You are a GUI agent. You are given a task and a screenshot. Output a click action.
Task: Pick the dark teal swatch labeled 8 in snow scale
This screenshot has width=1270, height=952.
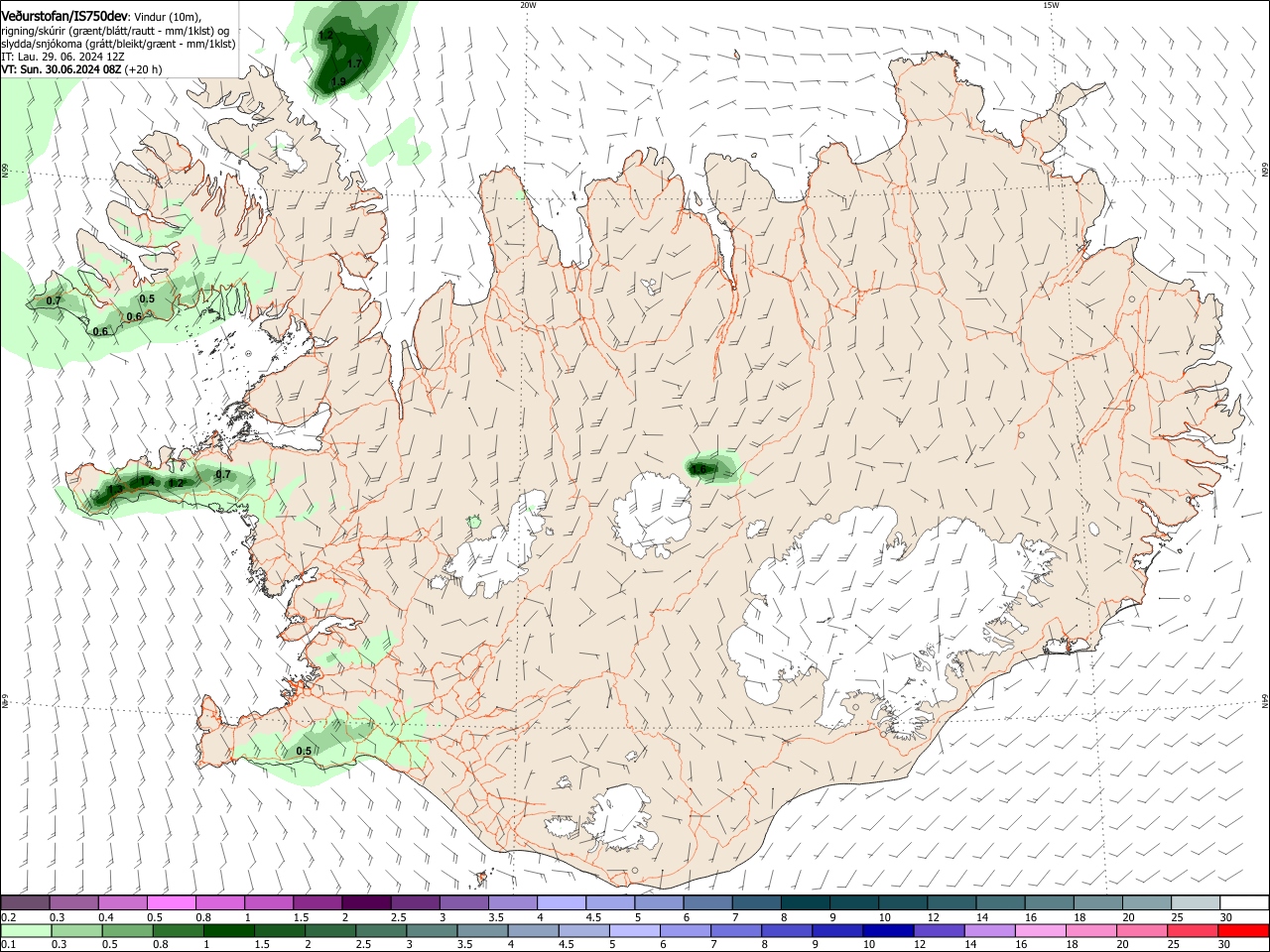[x=805, y=903]
